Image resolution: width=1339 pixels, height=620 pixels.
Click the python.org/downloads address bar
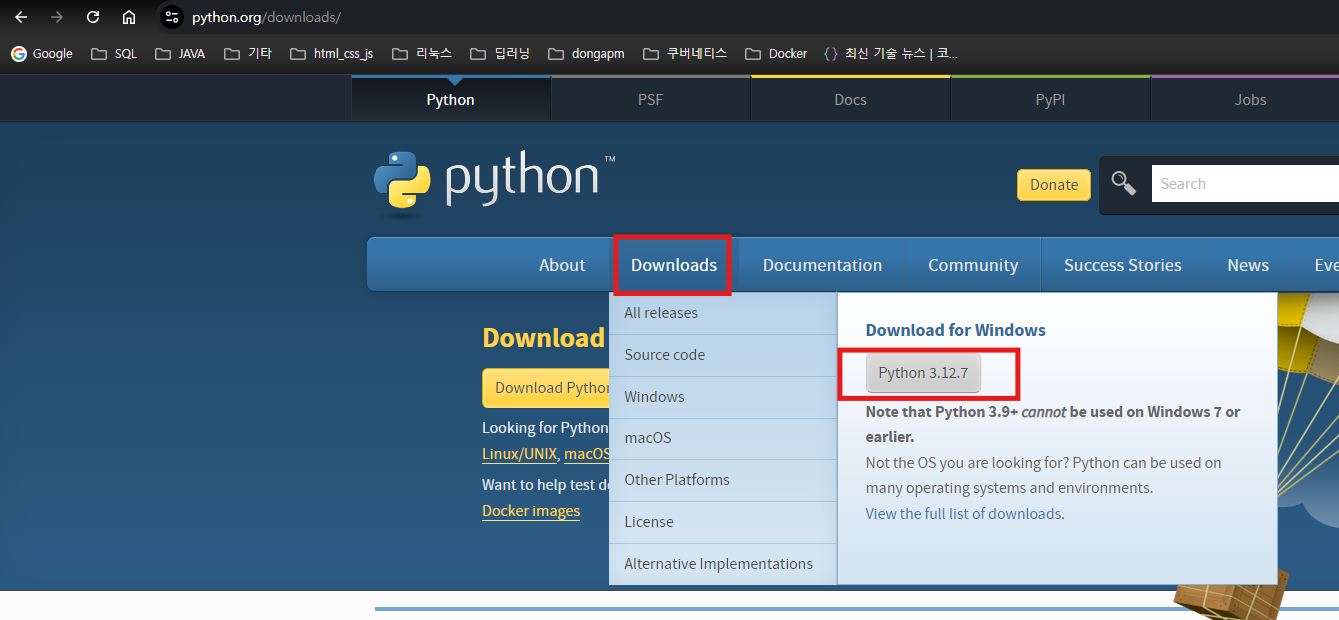[266, 17]
